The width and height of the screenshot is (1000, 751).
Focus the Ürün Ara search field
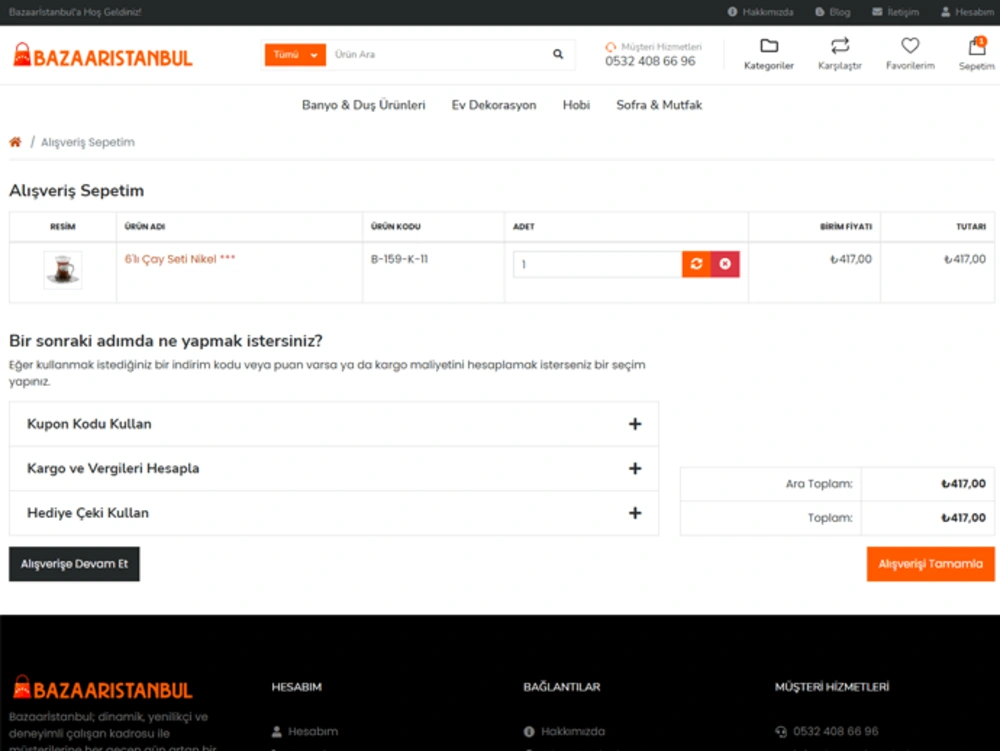pyautogui.click(x=437, y=55)
